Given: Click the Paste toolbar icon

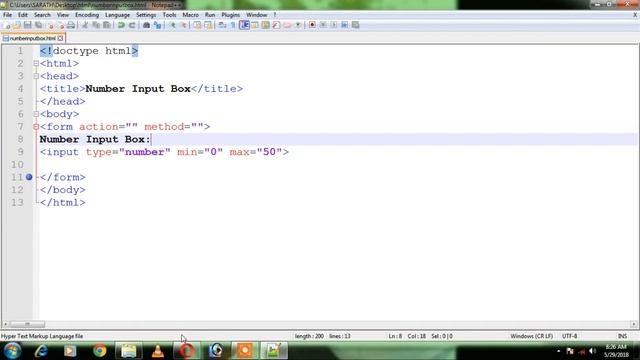Looking at the screenshot, I should click(x=107, y=25).
